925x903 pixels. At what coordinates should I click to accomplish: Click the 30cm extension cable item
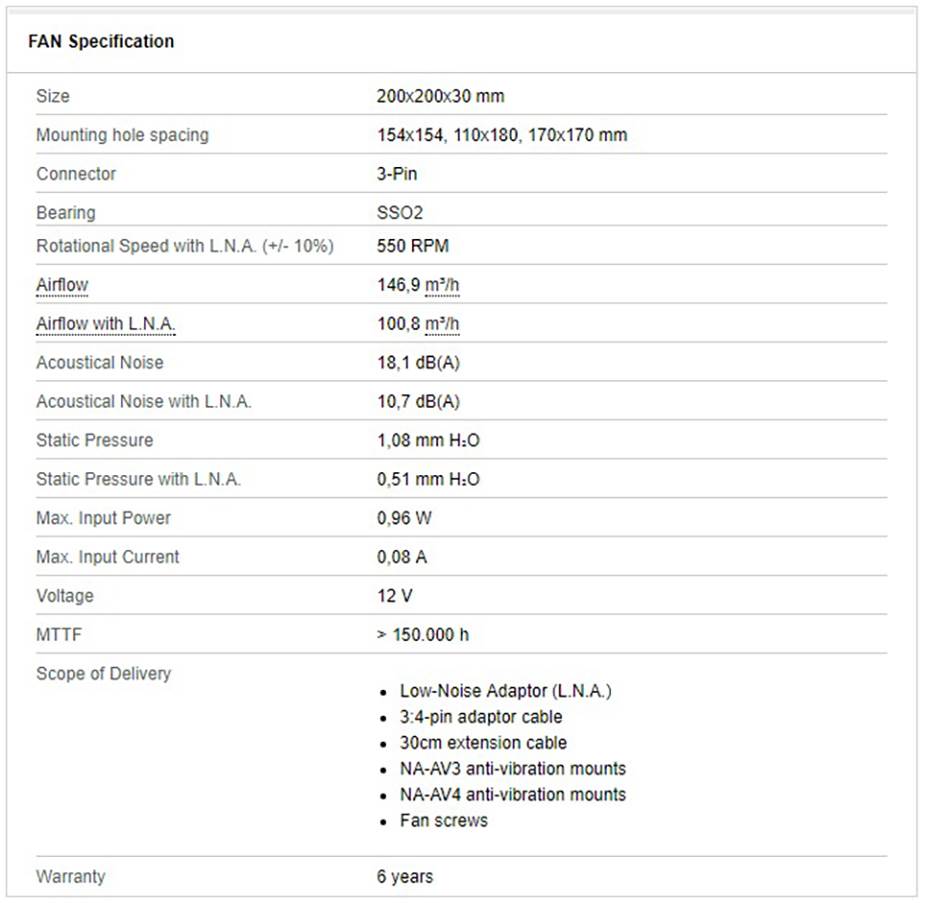[483, 743]
